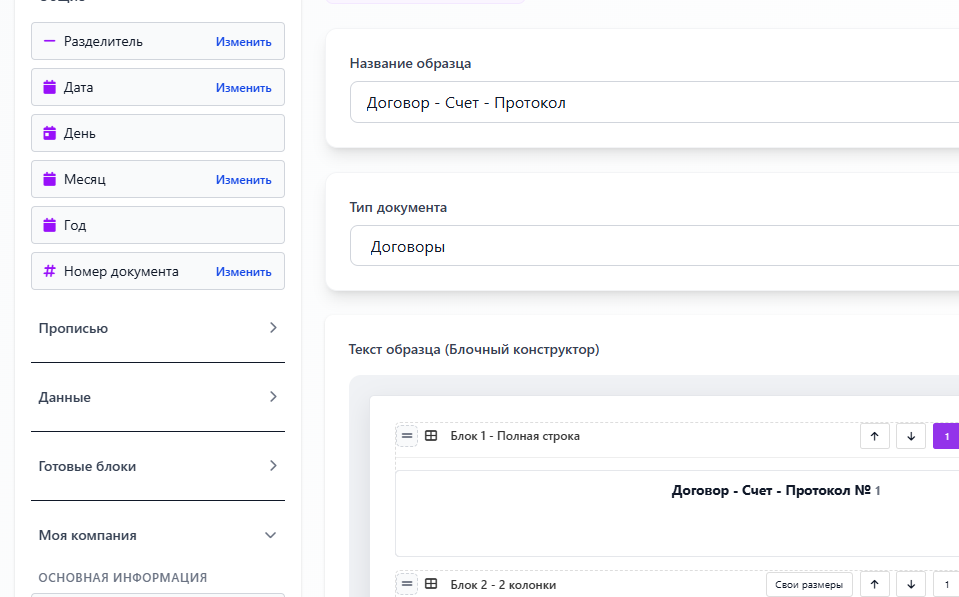Select the calendar icon next to Дата
The image size is (959, 597).
tap(48, 87)
